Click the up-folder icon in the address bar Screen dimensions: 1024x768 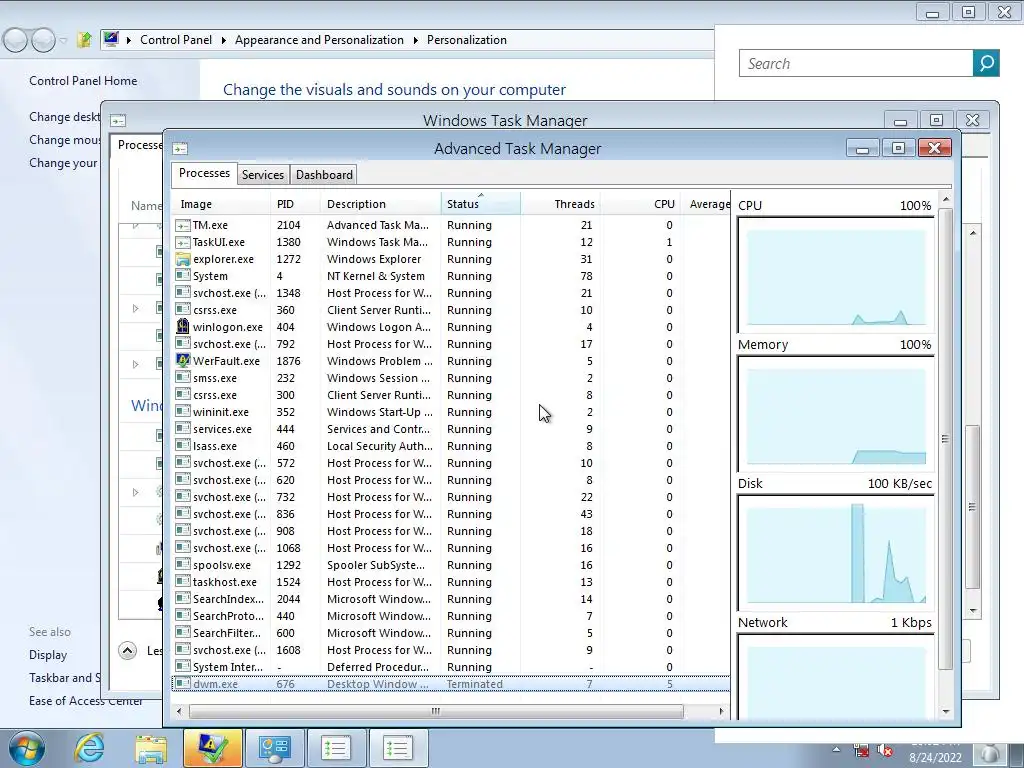click(84, 40)
